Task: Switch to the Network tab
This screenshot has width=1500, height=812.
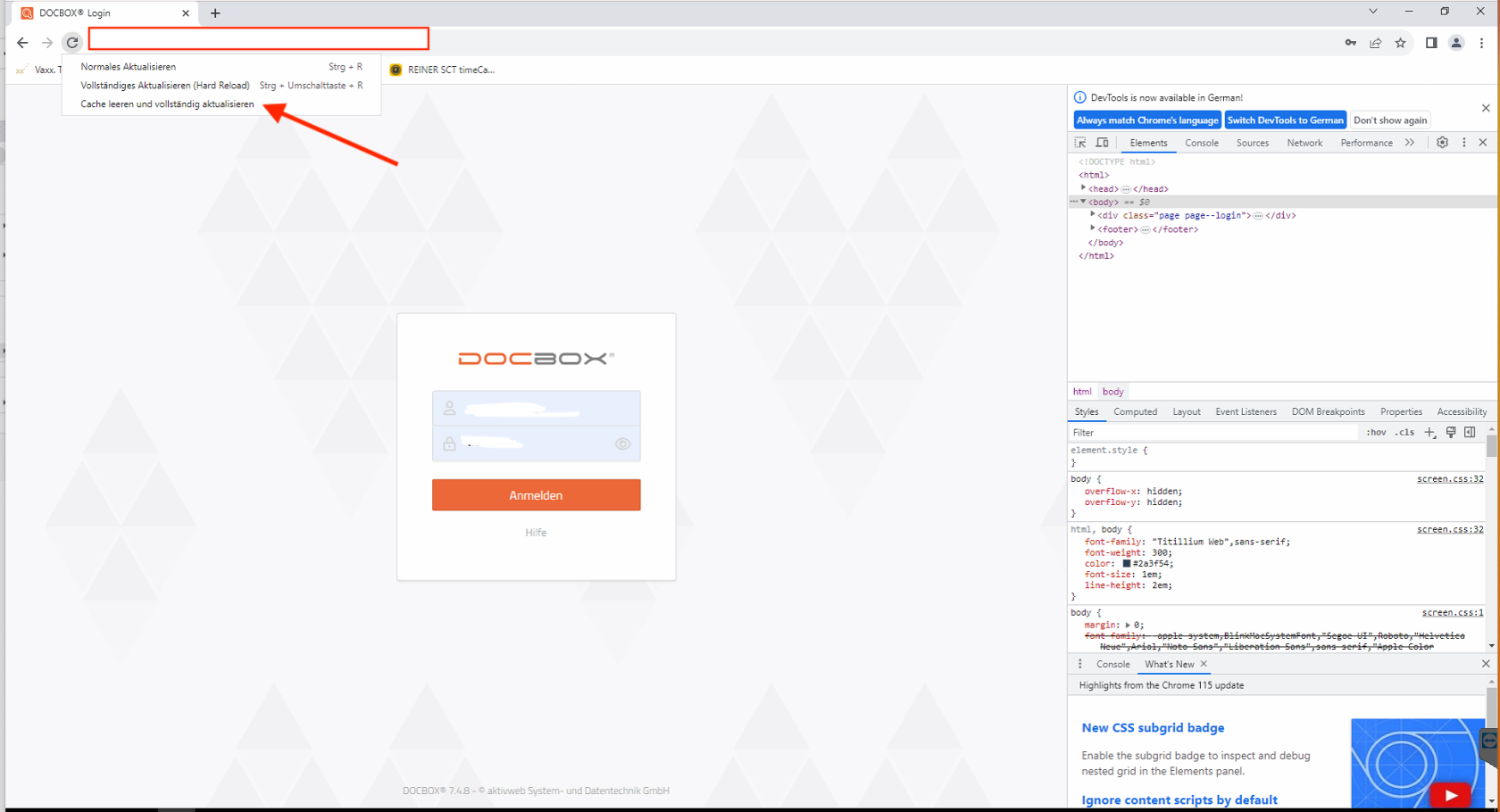Action: coord(1304,143)
